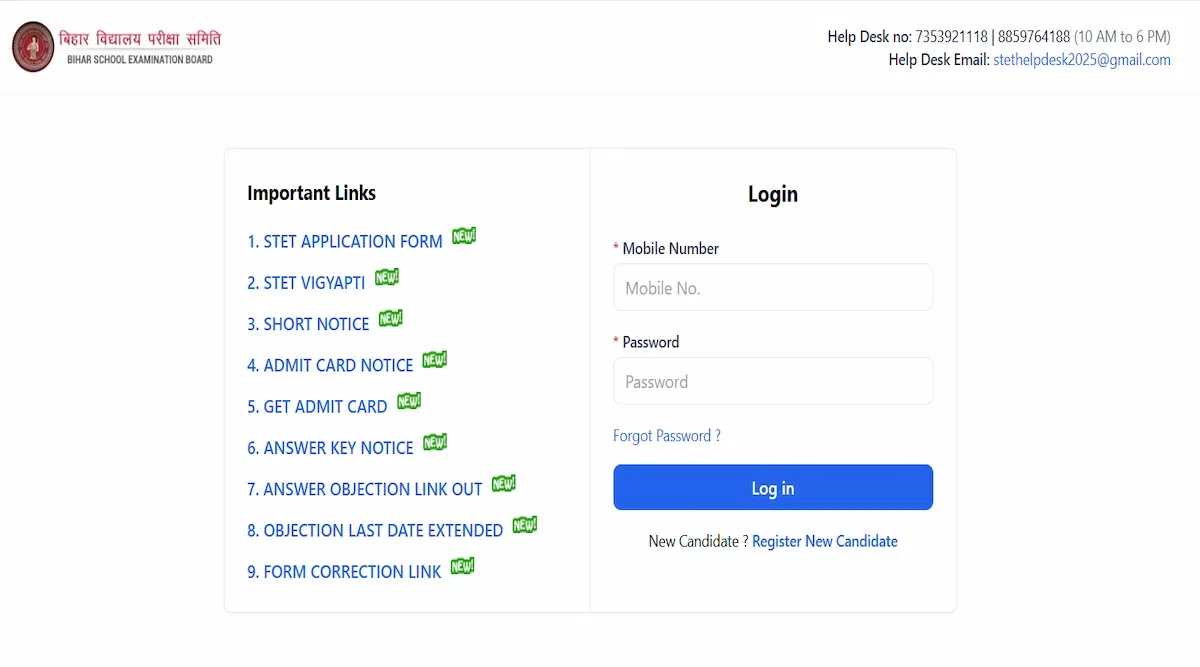The width and height of the screenshot is (1200, 667).
Task: View the Short Notice link
Action: click(x=308, y=324)
